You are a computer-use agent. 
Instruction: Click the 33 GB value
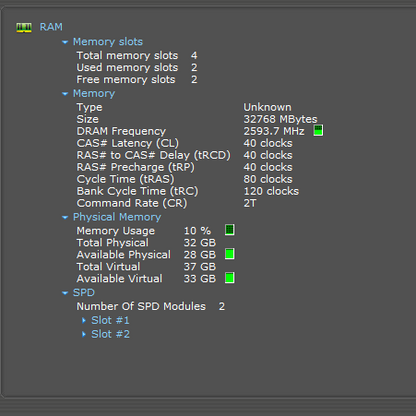(200, 279)
